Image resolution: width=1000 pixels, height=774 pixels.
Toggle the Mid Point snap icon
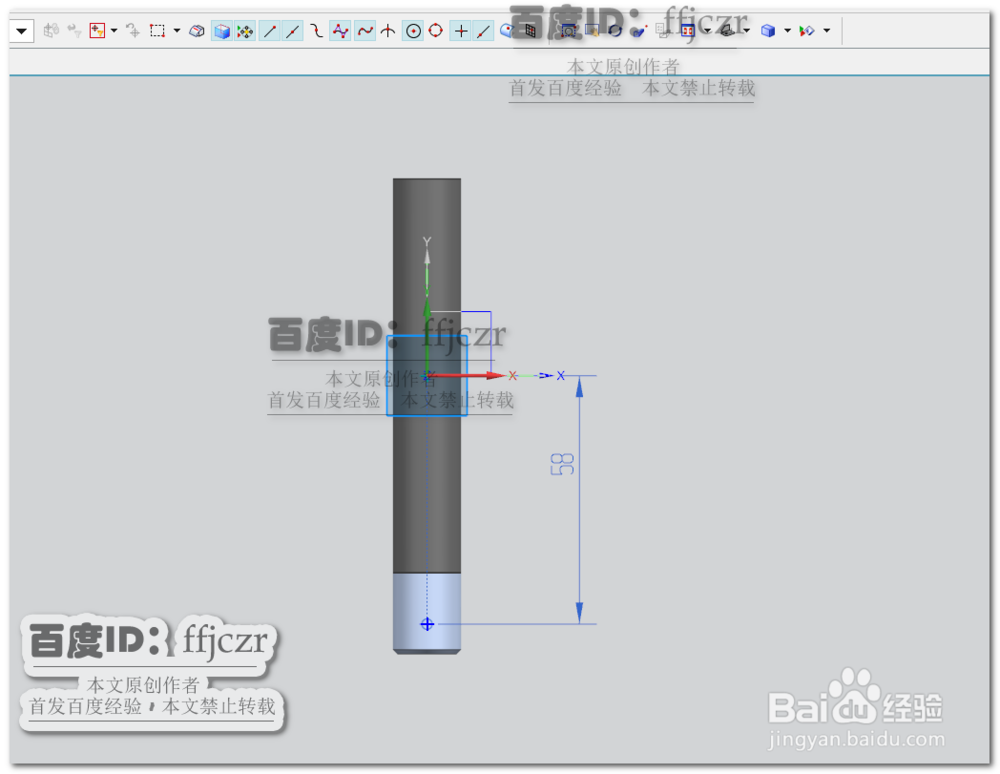tap(293, 31)
